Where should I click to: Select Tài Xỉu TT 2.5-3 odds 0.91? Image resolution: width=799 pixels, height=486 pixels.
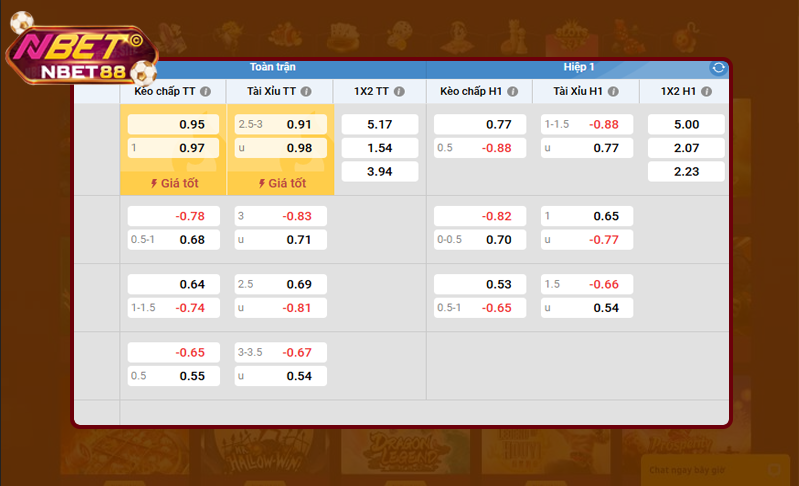(x=280, y=125)
